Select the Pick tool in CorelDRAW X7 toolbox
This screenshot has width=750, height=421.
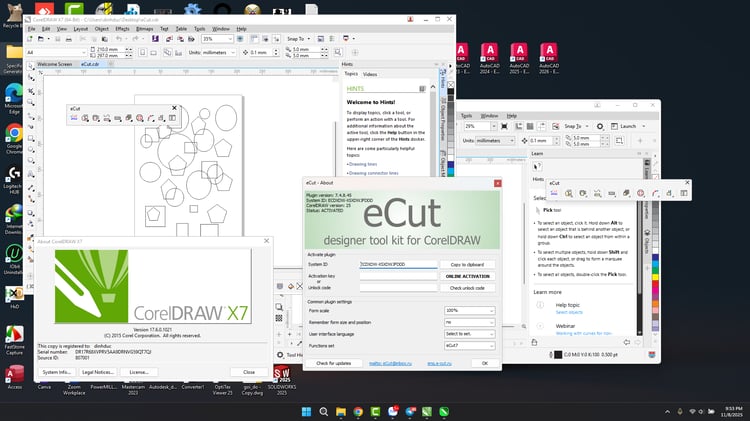click(x=31, y=66)
